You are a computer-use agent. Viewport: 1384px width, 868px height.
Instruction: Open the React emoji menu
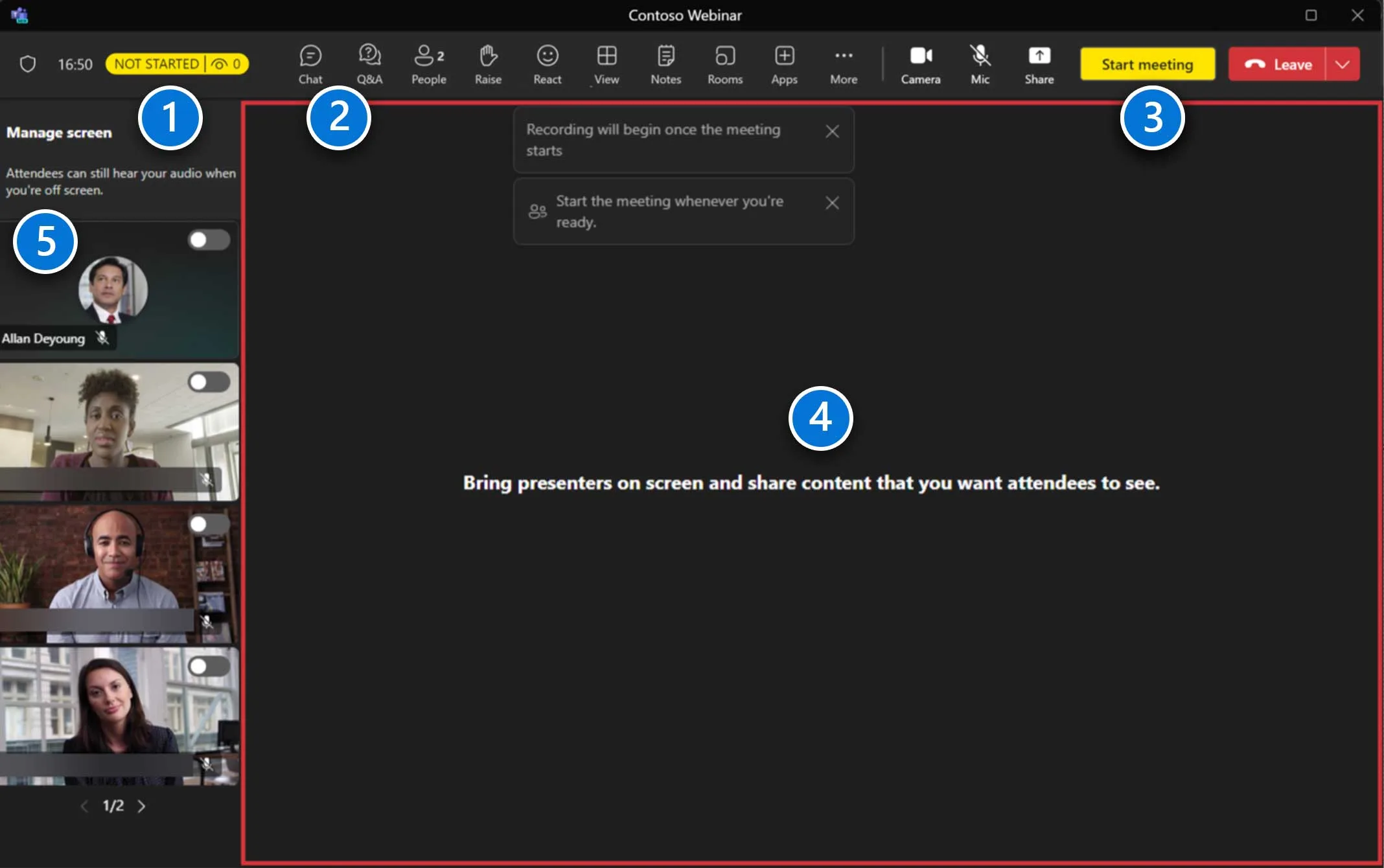coord(548,65)
